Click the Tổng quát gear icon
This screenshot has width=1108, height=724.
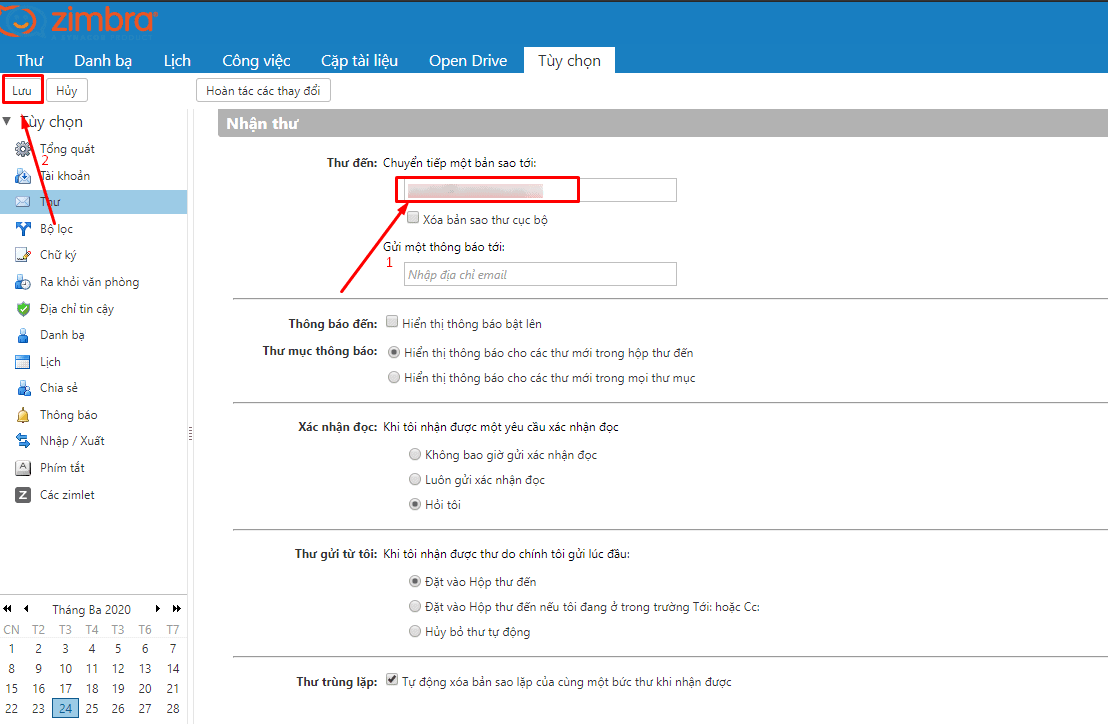[23, 149]
